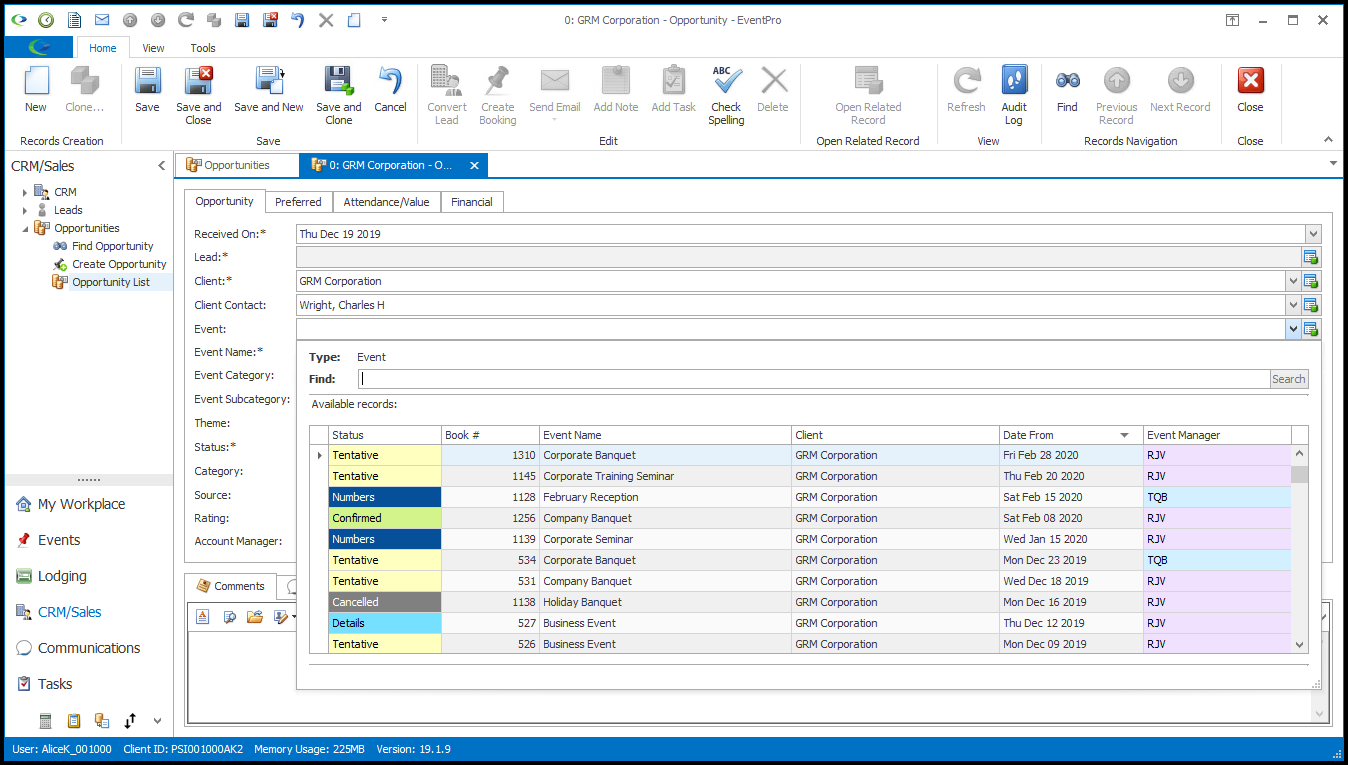Go to the Lodging module

(x=62, y=576)
